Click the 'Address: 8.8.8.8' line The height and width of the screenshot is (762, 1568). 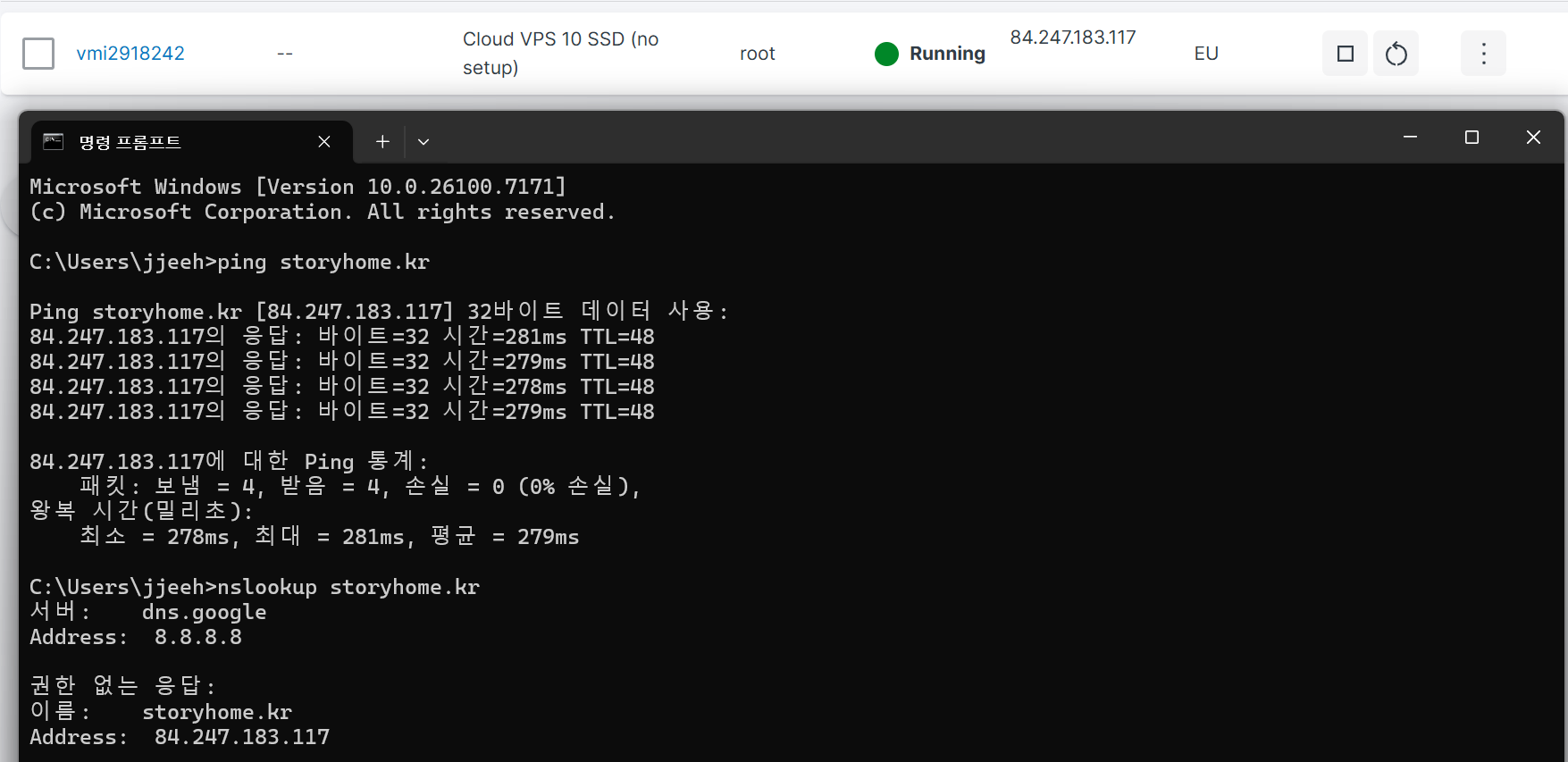tap(136, 638)
